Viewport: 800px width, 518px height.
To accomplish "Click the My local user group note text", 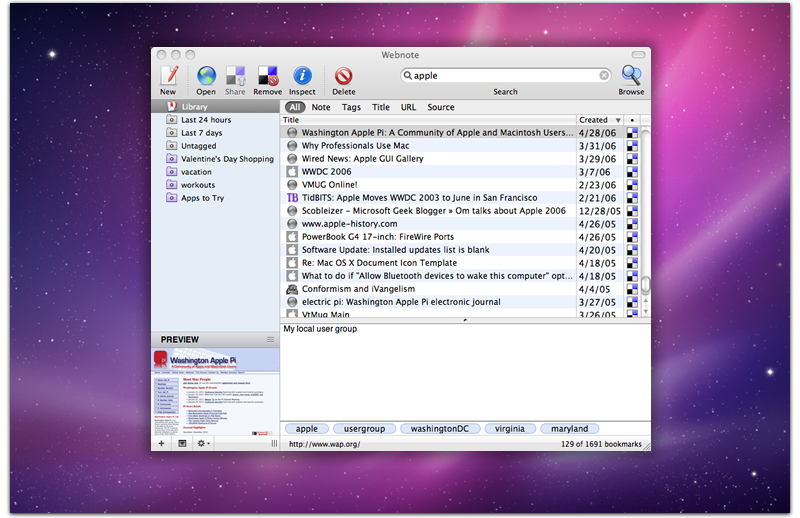I will [x=320, y=329].
